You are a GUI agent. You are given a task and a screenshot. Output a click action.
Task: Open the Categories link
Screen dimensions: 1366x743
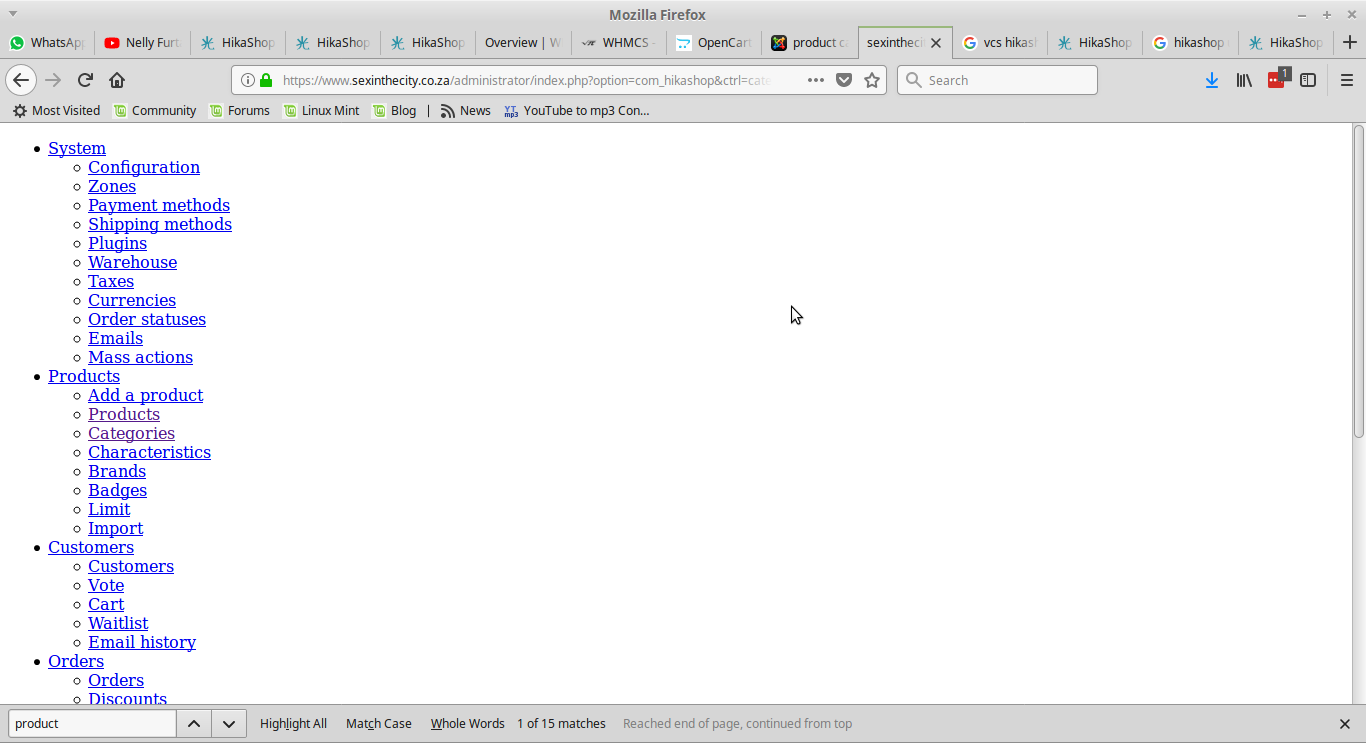(x=131, y=433)
